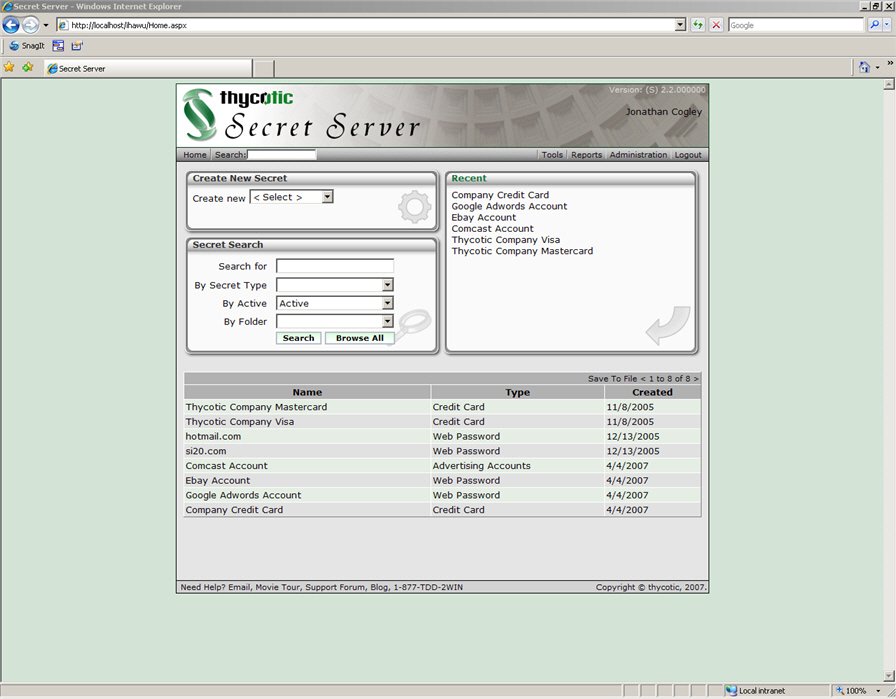Image resolution: width=896 pixels, height=699 pixels.
Task: Click the toolbar overflow chevron
Action: pos(890,63)
